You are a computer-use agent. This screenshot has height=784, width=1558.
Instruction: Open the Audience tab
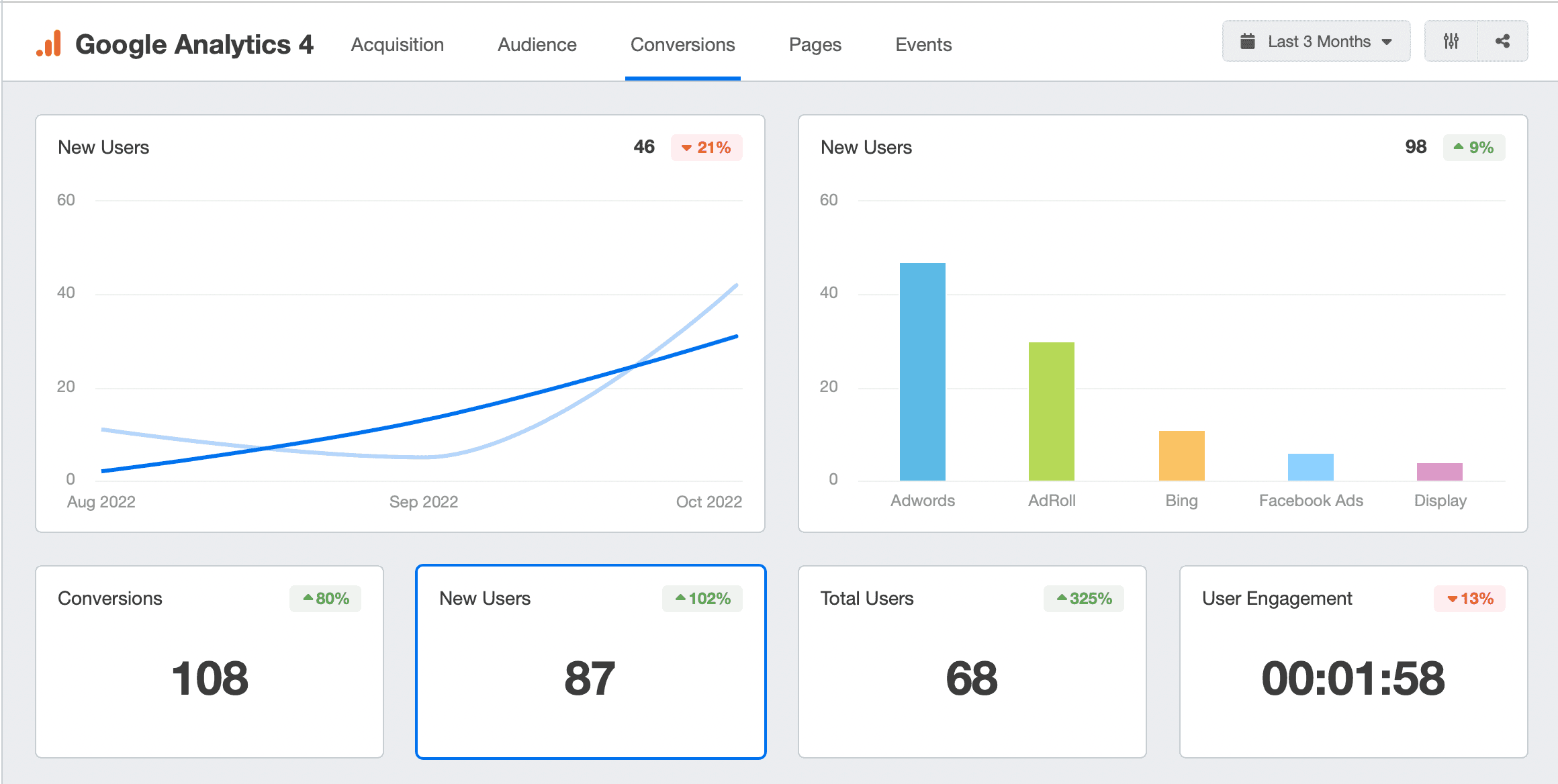(x=537, y=44)
